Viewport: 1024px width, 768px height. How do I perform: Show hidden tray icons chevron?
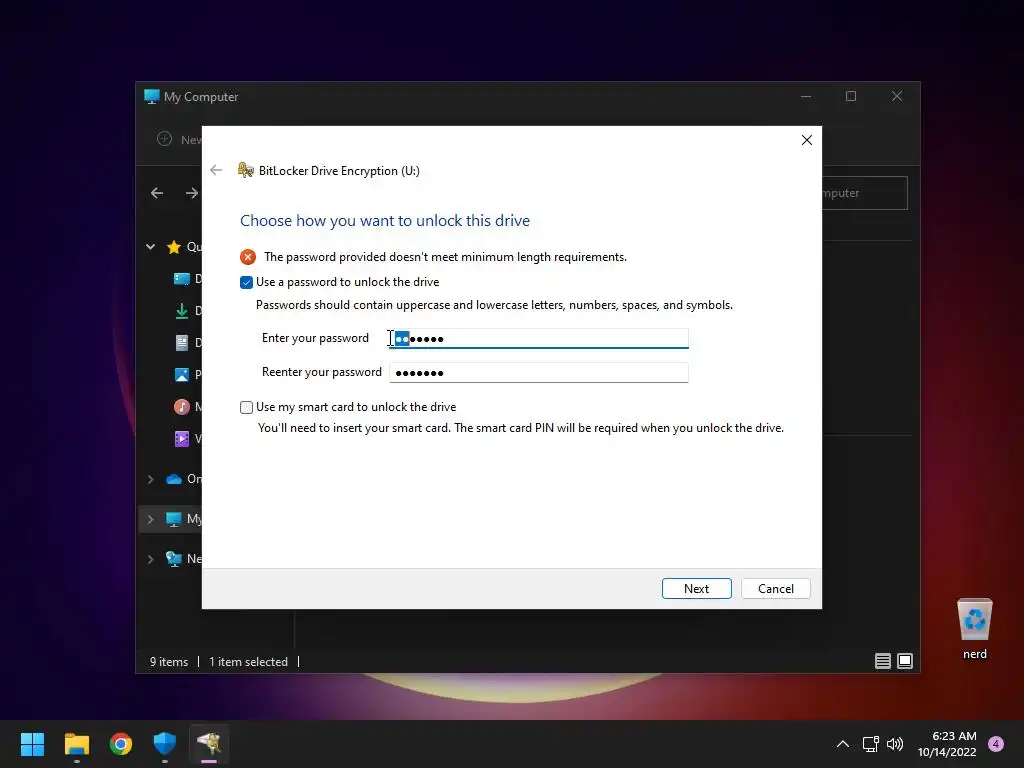tap(843, 744)
